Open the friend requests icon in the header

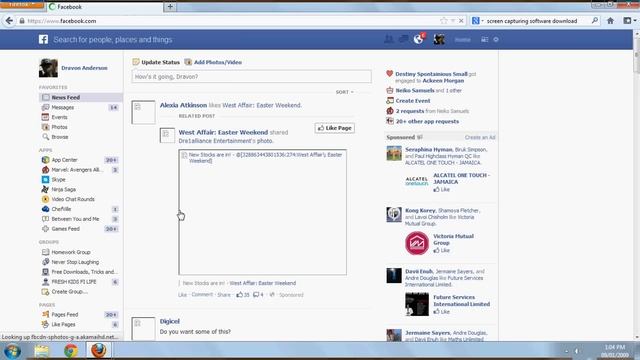pyautogui.click(x=389, y=39)
